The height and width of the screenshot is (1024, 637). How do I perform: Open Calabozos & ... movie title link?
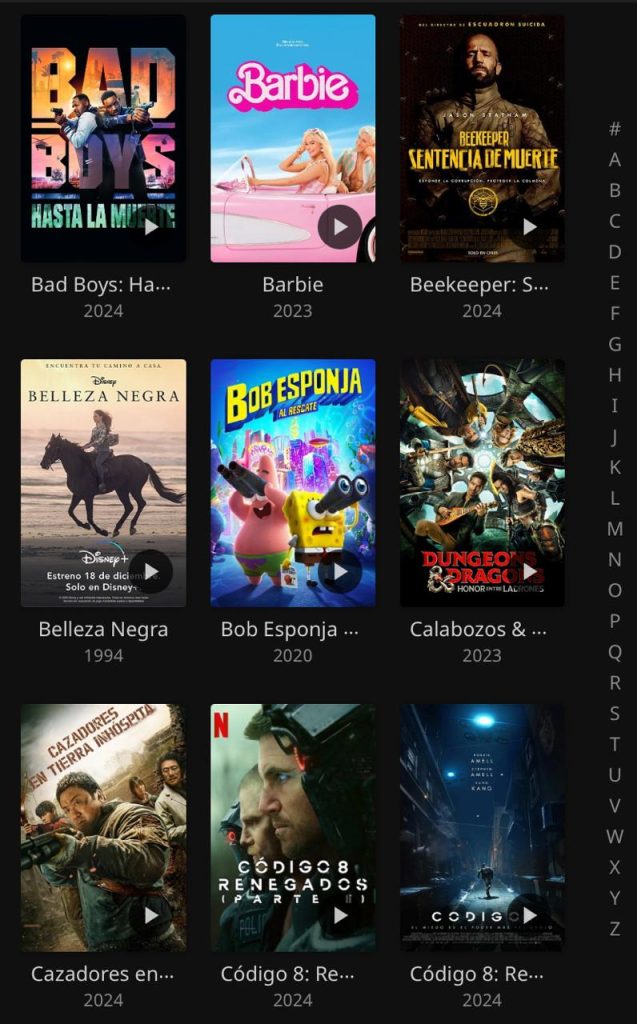(x=478, y=630)
